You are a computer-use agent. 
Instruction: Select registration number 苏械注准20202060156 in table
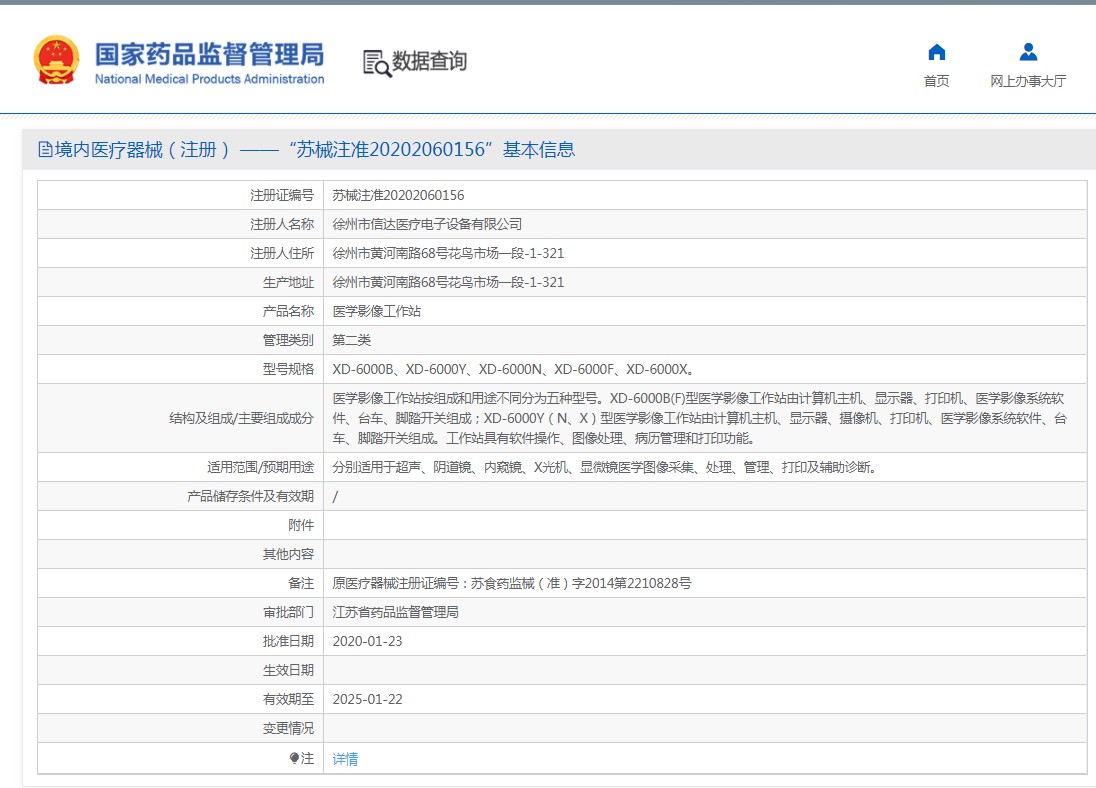click(398, 195)
